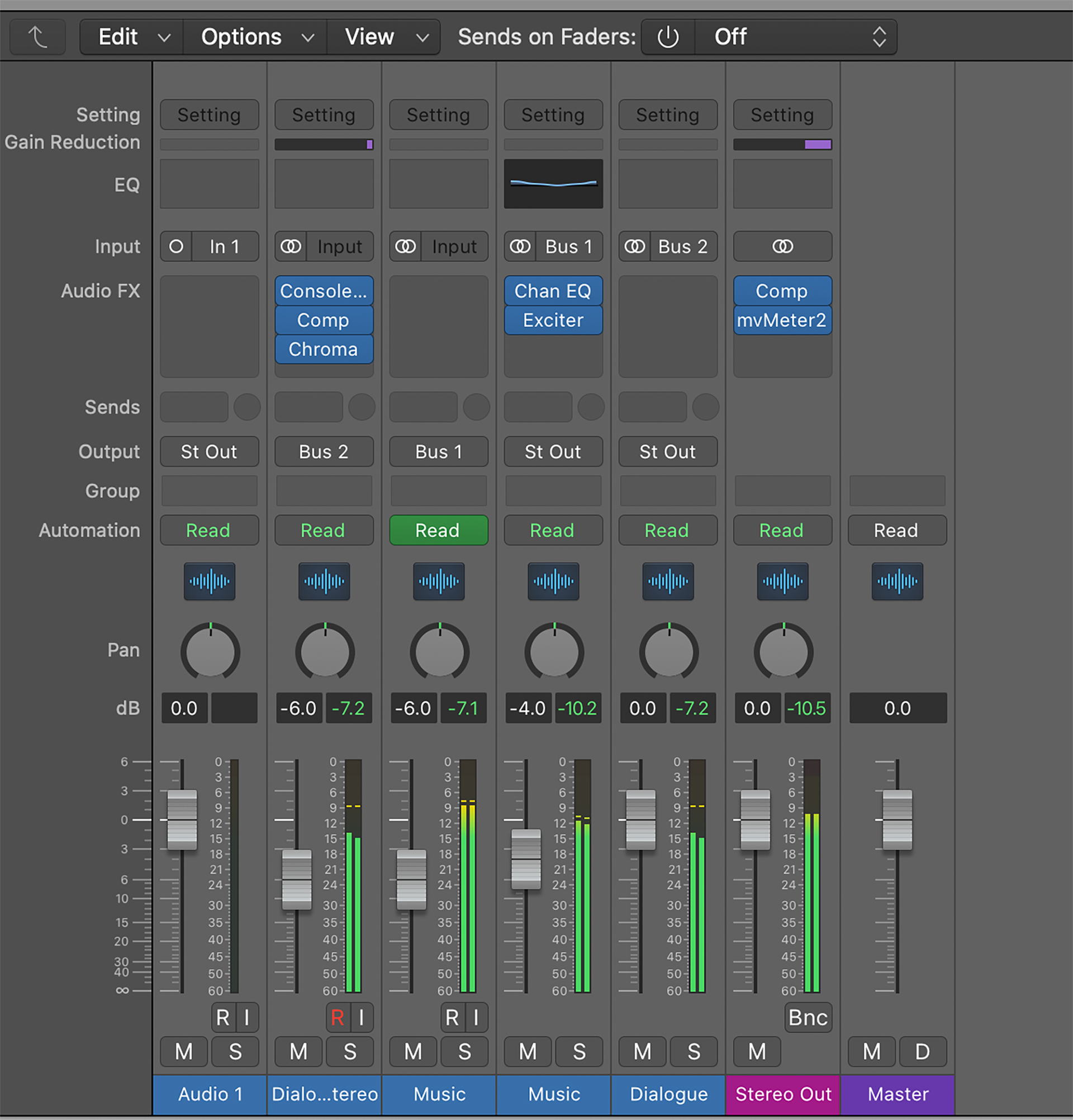Mute the Audio 1 channel
This screenshot has width=1073, height=1120.
pos(184,1051)
